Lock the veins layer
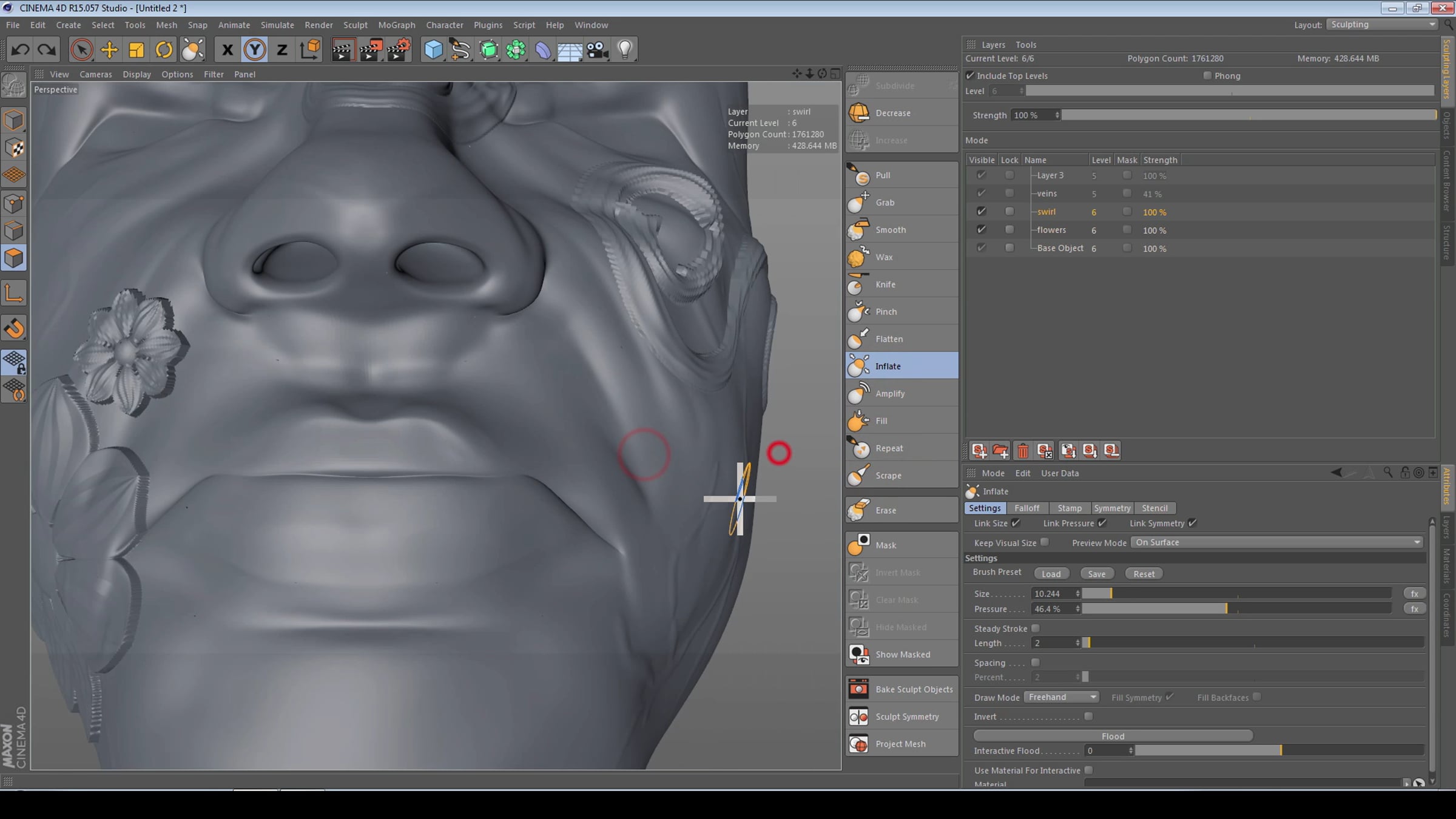Screen dimensions: 1456x819 click(x=1009, y=194)
